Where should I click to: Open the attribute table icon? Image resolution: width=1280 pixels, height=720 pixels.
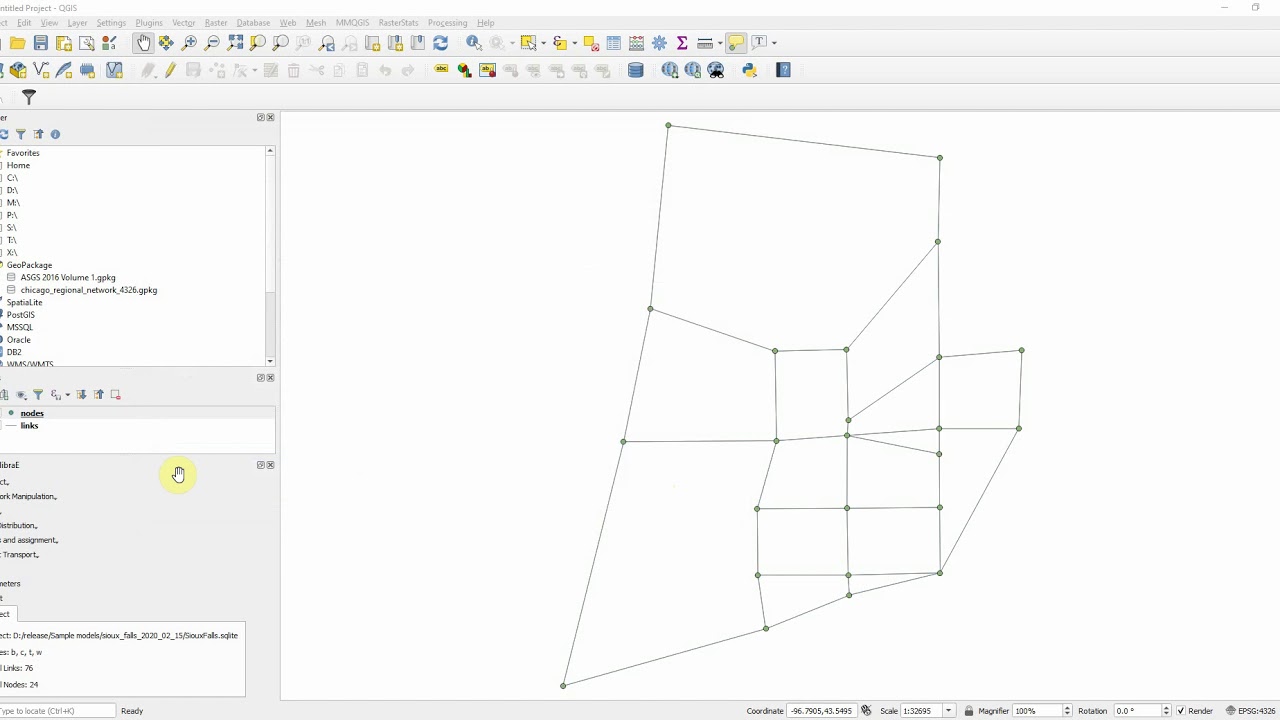[613, 43]
